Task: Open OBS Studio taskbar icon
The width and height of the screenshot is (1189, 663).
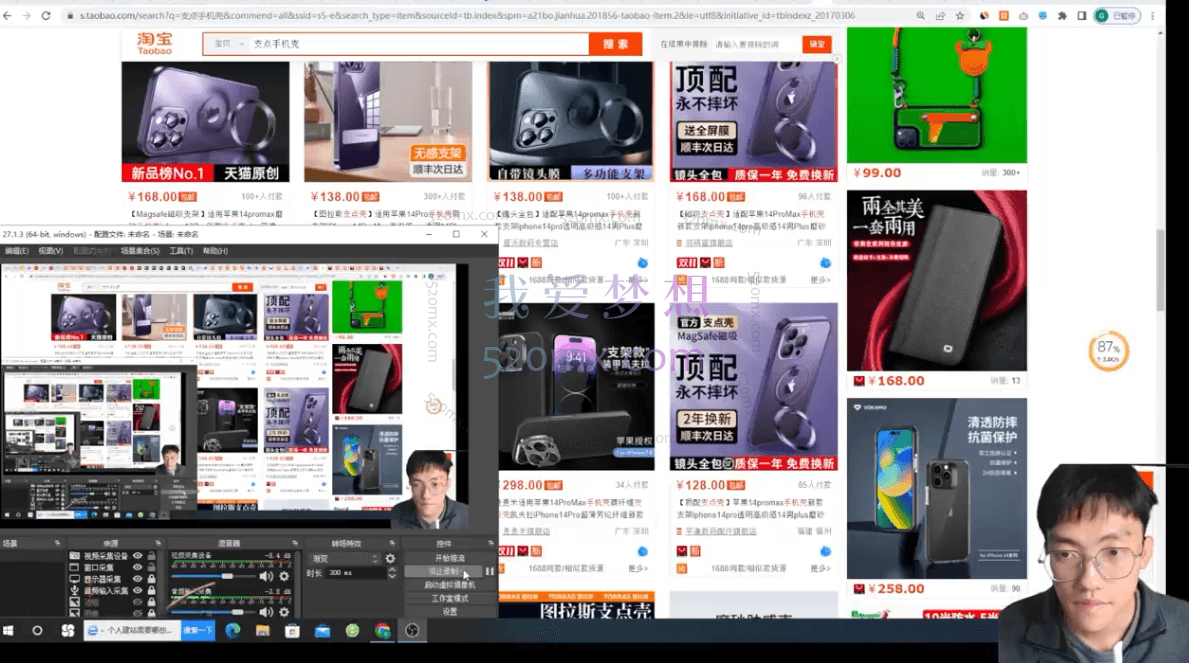Action: point(413,630)
